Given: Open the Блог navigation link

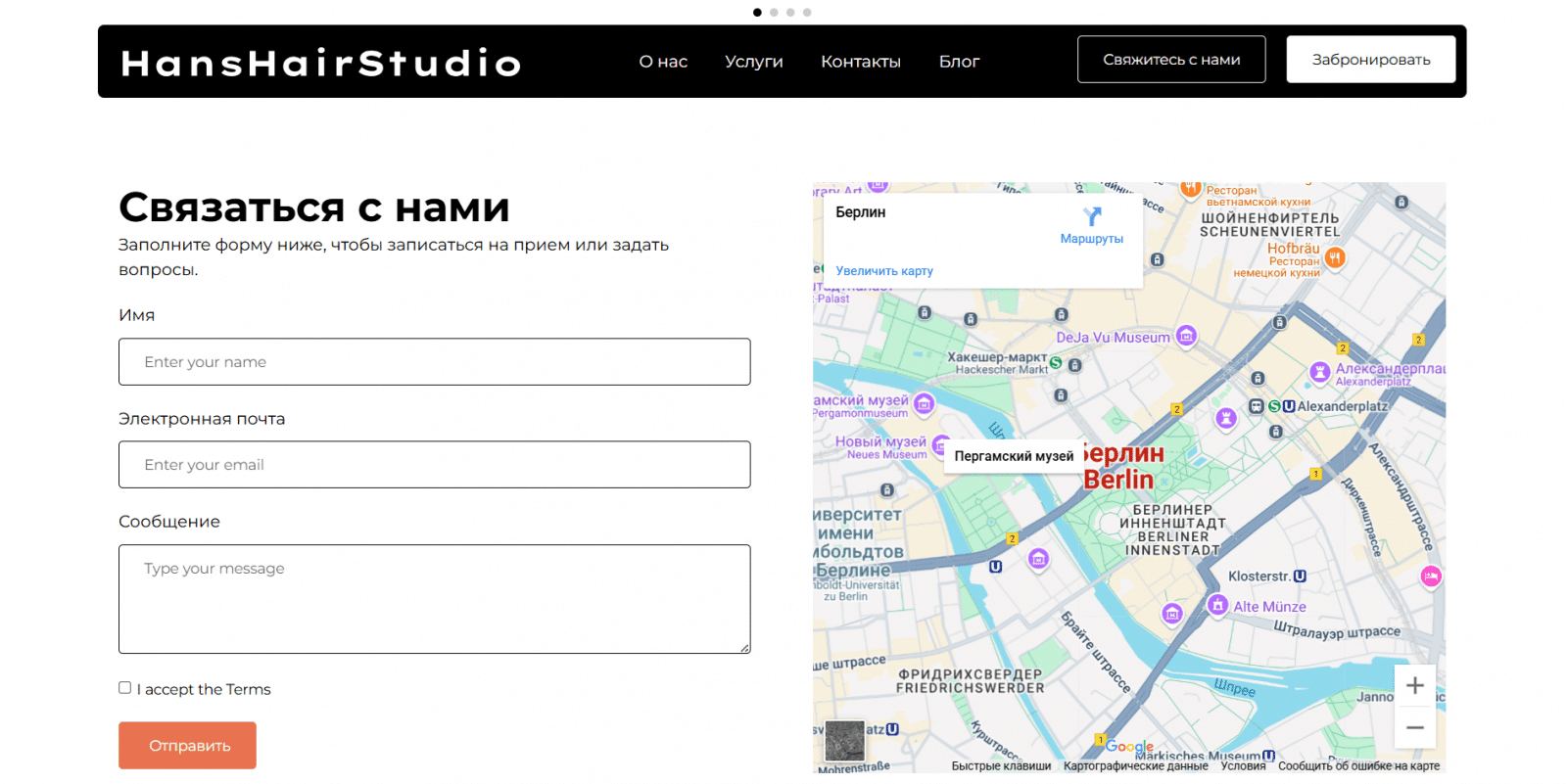Looking at the screenshot, I should pos(959,62).
